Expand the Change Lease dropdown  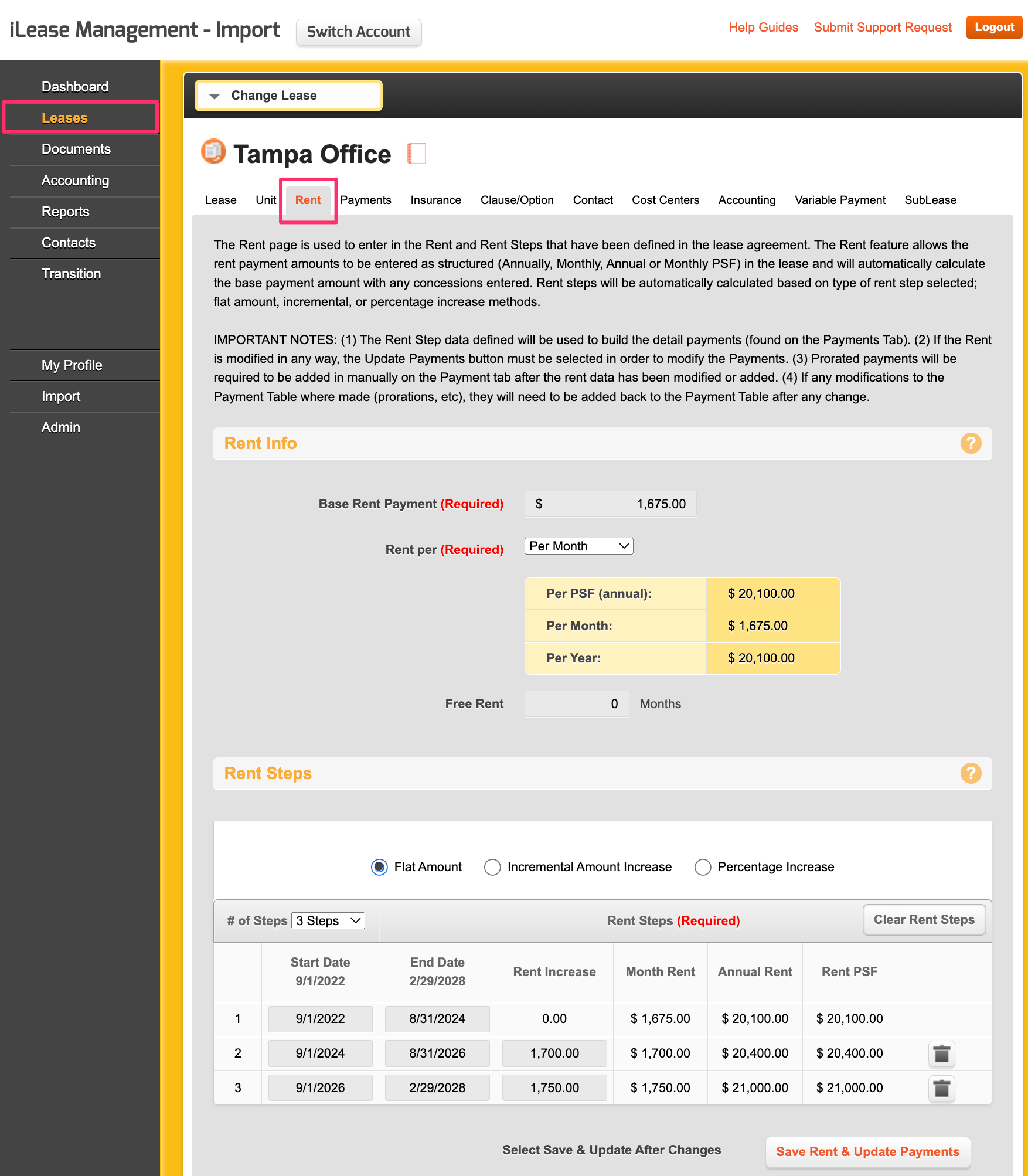pyautogui.click(x=288, y=96)
